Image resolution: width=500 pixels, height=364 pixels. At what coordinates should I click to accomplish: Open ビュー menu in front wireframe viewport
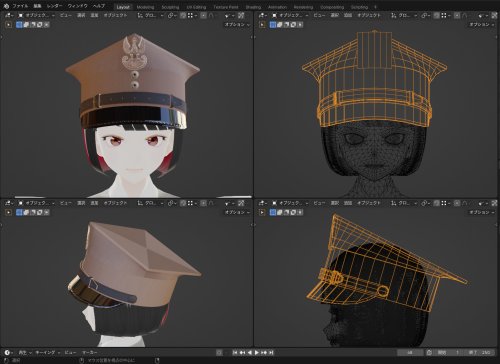pyautogui.click(x=319, y=15)
